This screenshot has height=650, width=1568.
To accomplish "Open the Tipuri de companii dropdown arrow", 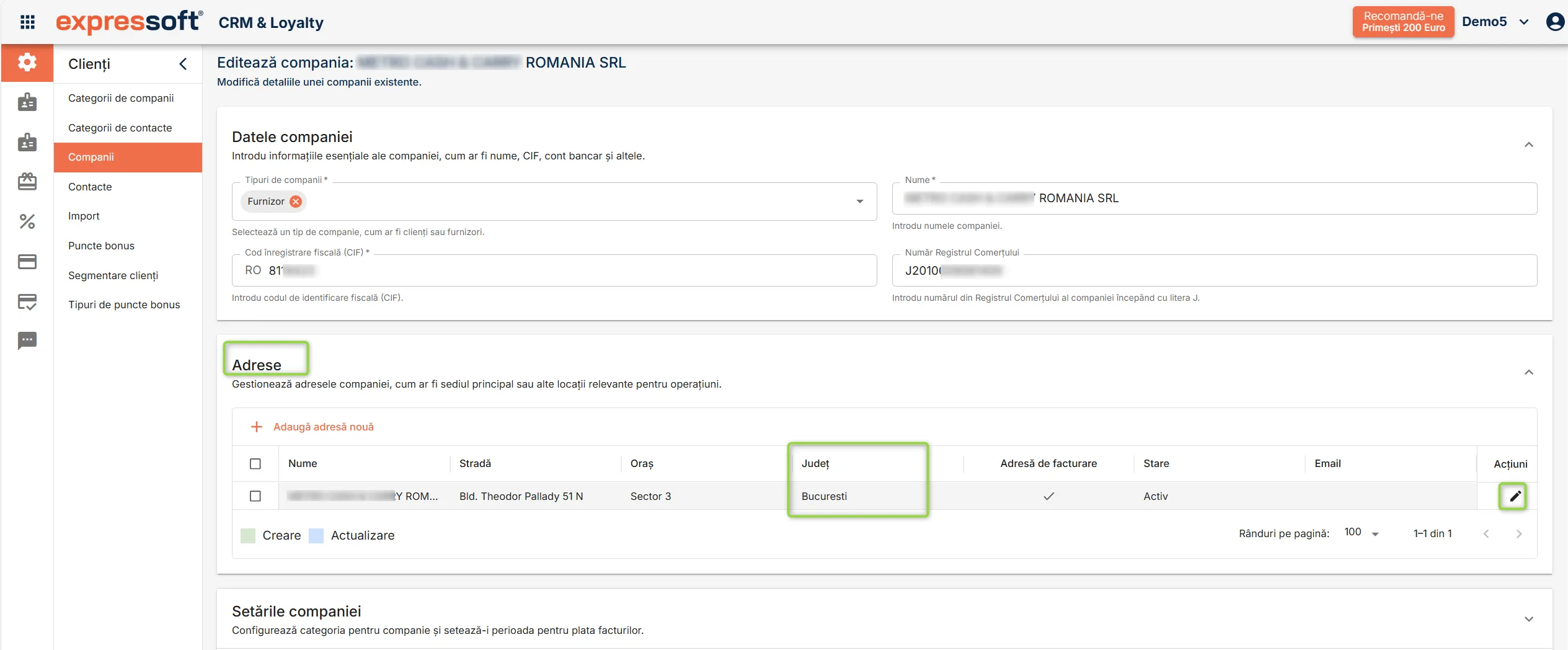I will 860,202.
